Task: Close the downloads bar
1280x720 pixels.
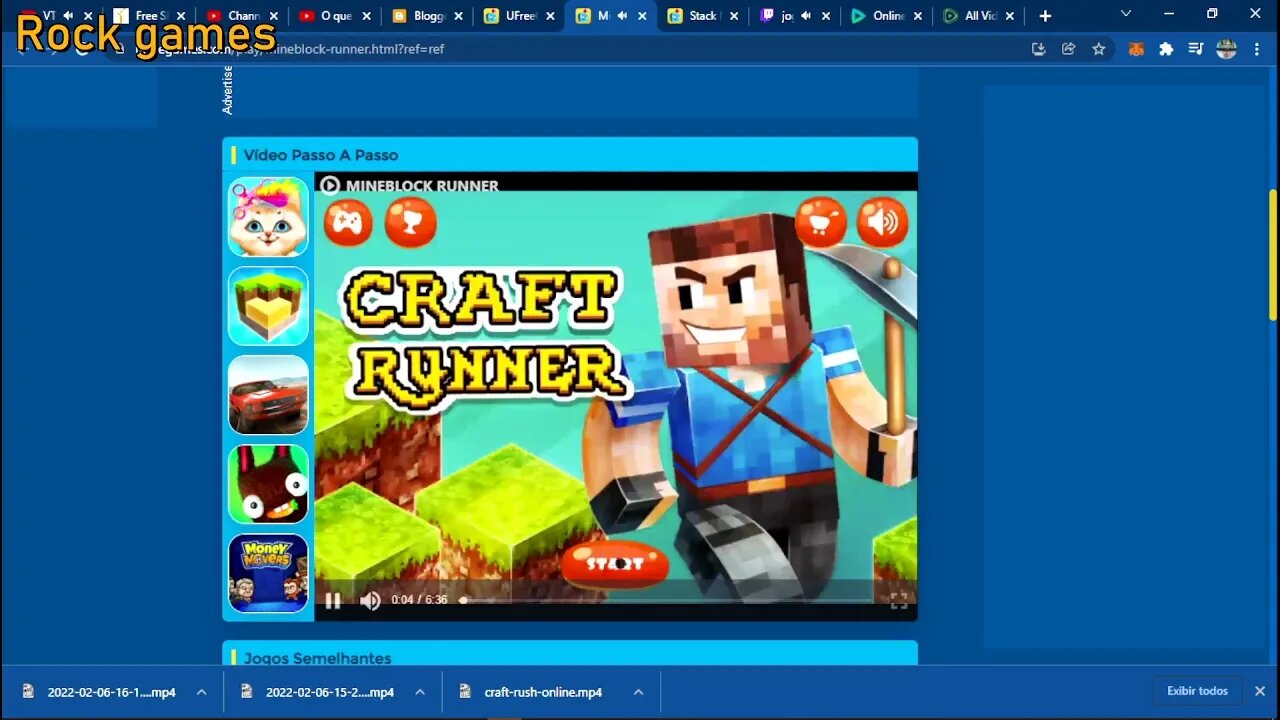Action: (x=1260, y=691)
